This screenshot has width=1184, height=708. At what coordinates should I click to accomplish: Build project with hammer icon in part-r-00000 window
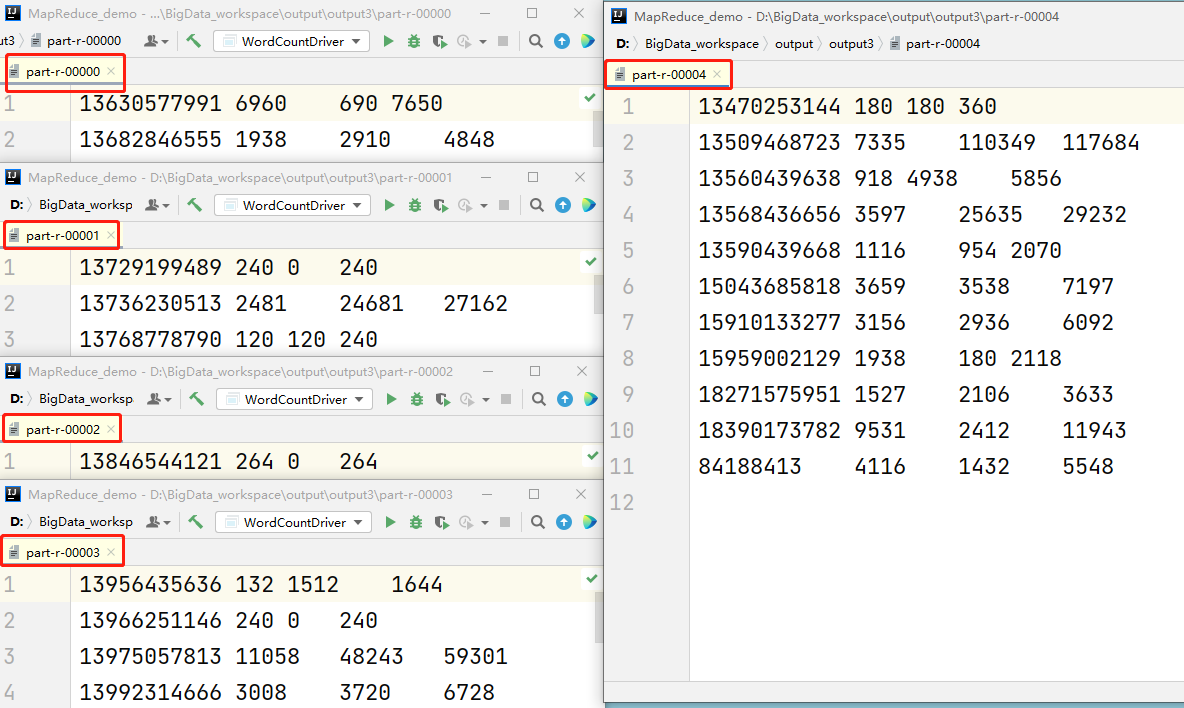194,41
